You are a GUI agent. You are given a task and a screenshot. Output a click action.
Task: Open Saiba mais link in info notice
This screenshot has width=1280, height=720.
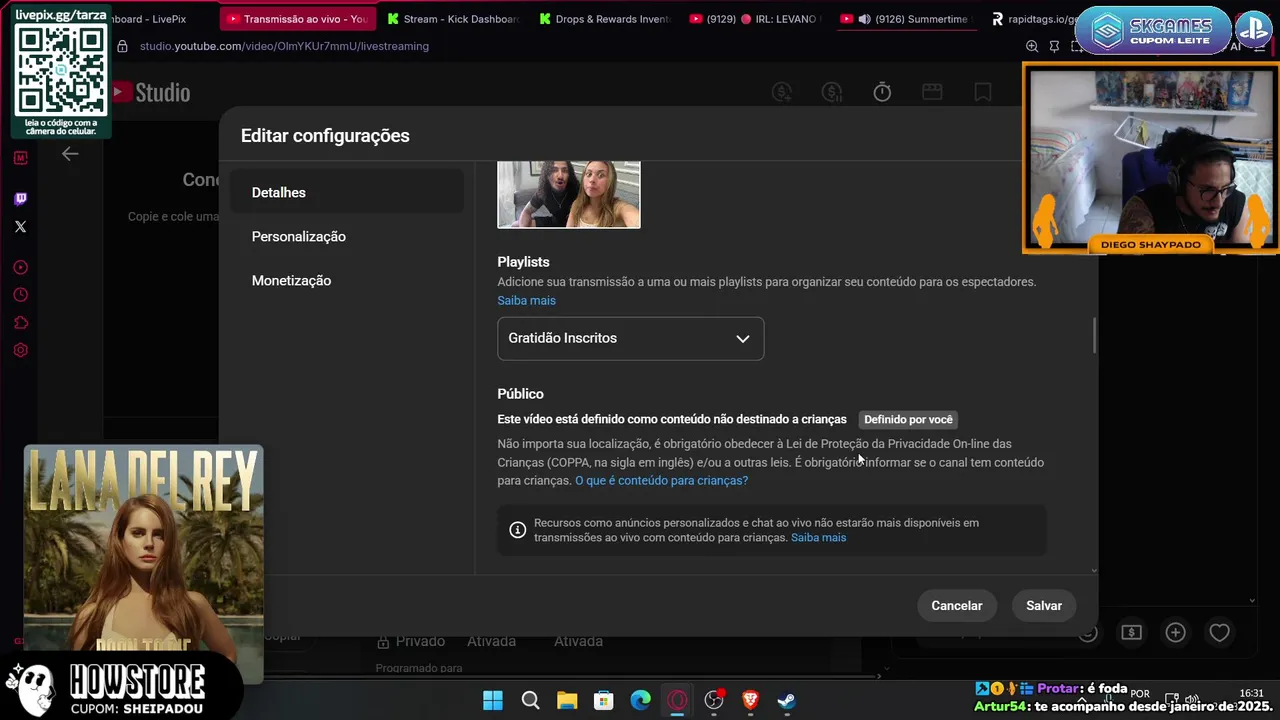818,537
